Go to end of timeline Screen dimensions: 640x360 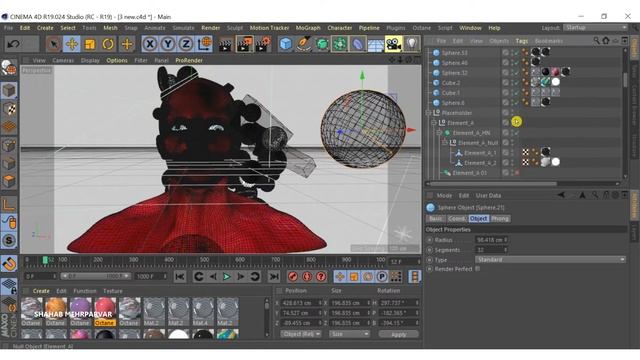pyautogui.click(x=273, y=277)
